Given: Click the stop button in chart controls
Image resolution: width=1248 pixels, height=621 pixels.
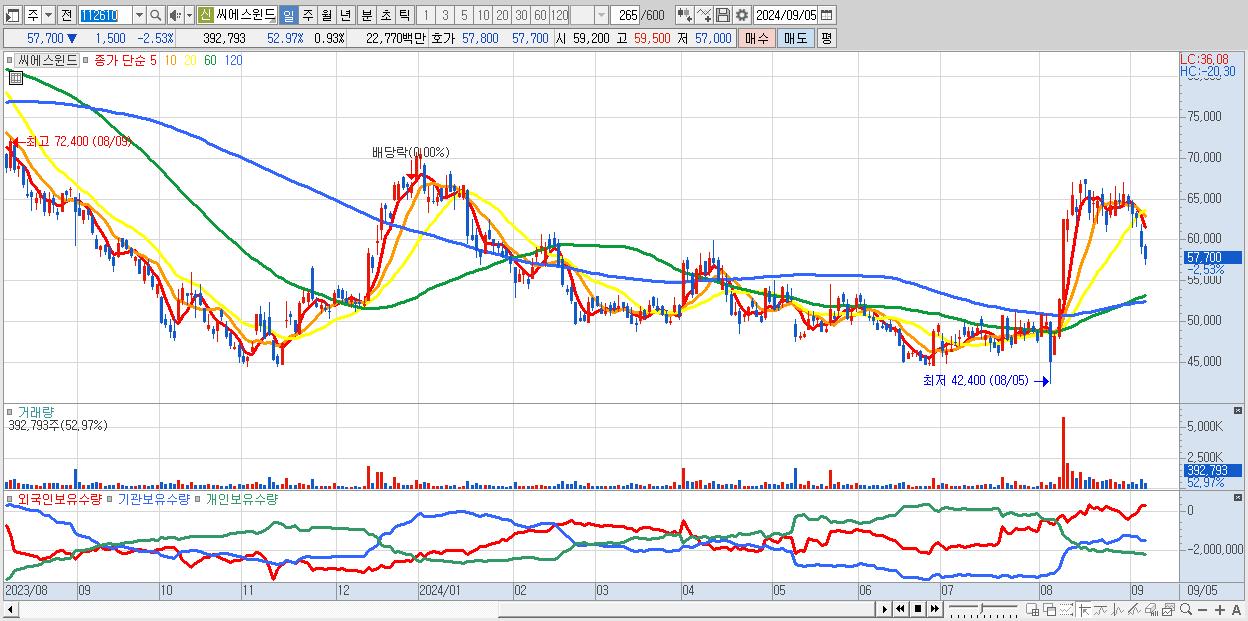Looking at the screenshot, I should (918, 609).
